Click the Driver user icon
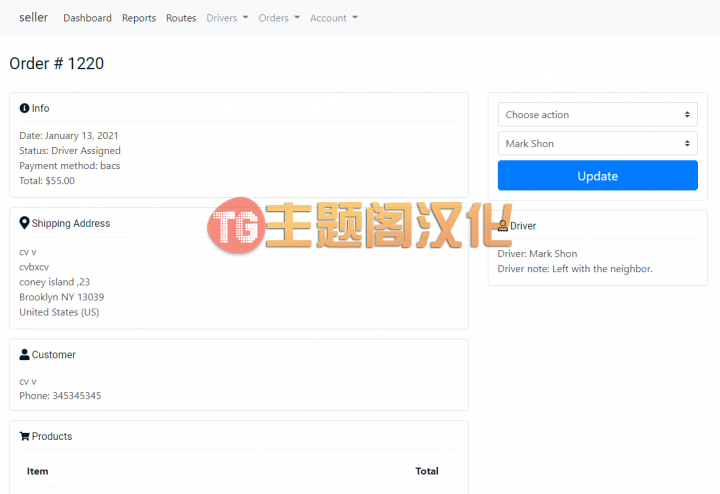 pyautogui.click(x=503, y=225)
